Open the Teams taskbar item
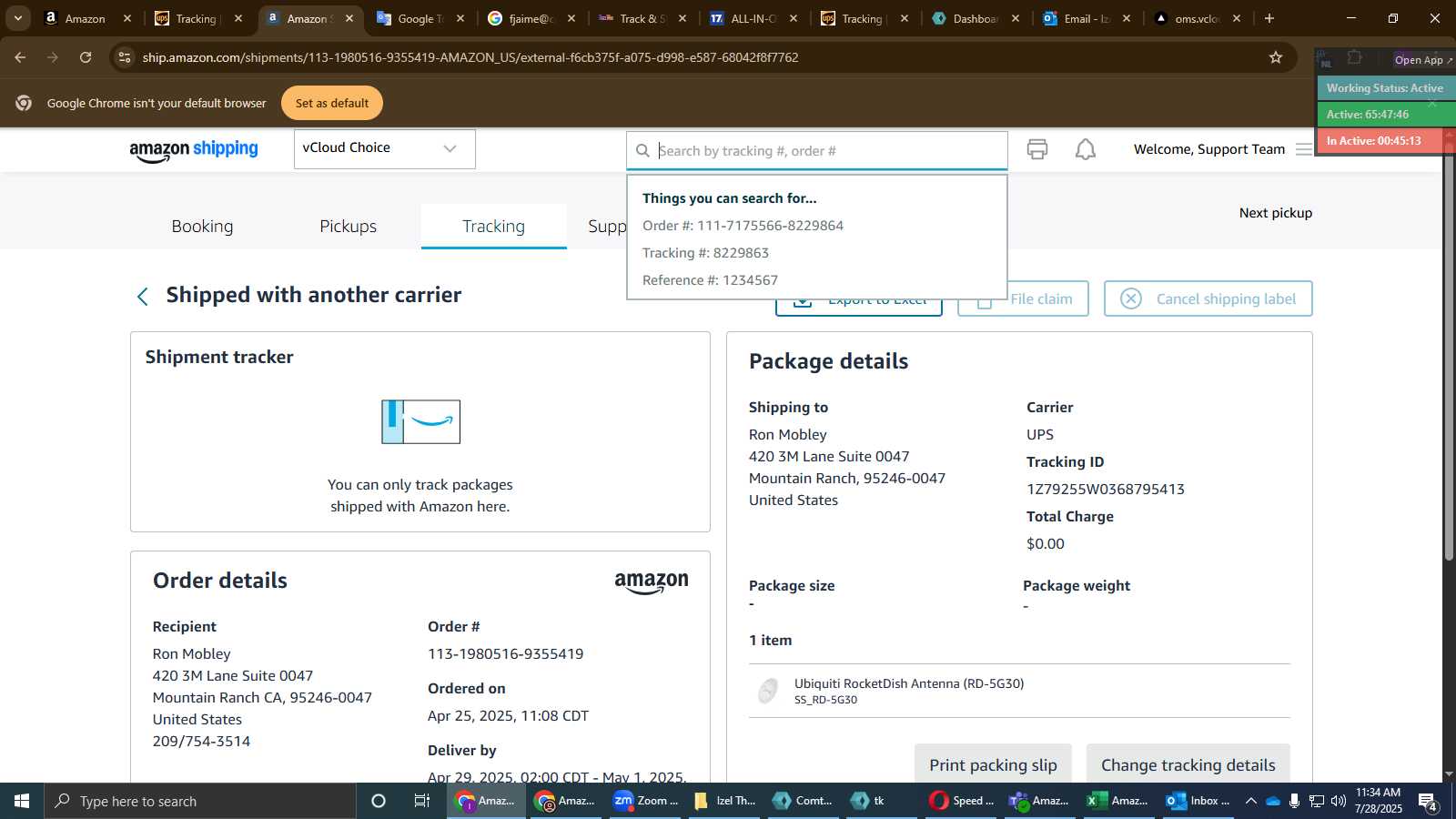Screen dimensions: 1456x819 tap(1039, 801)
